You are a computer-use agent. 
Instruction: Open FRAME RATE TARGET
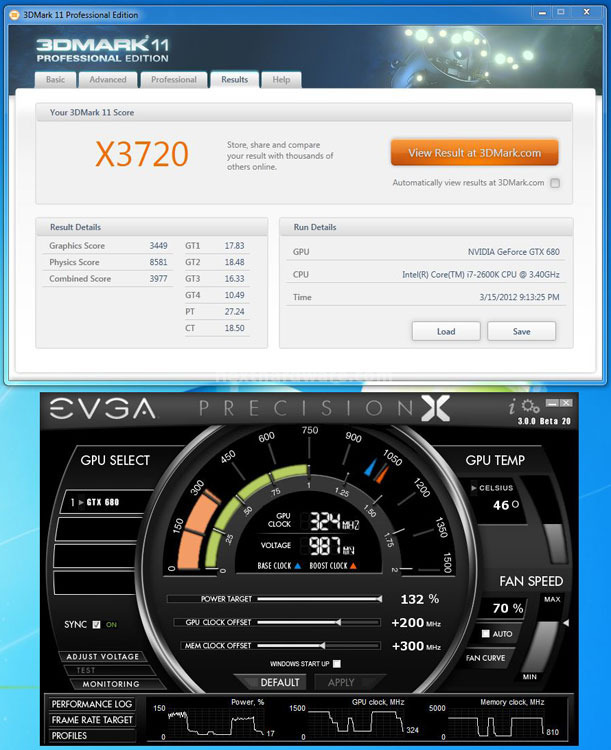coord(91,720)
